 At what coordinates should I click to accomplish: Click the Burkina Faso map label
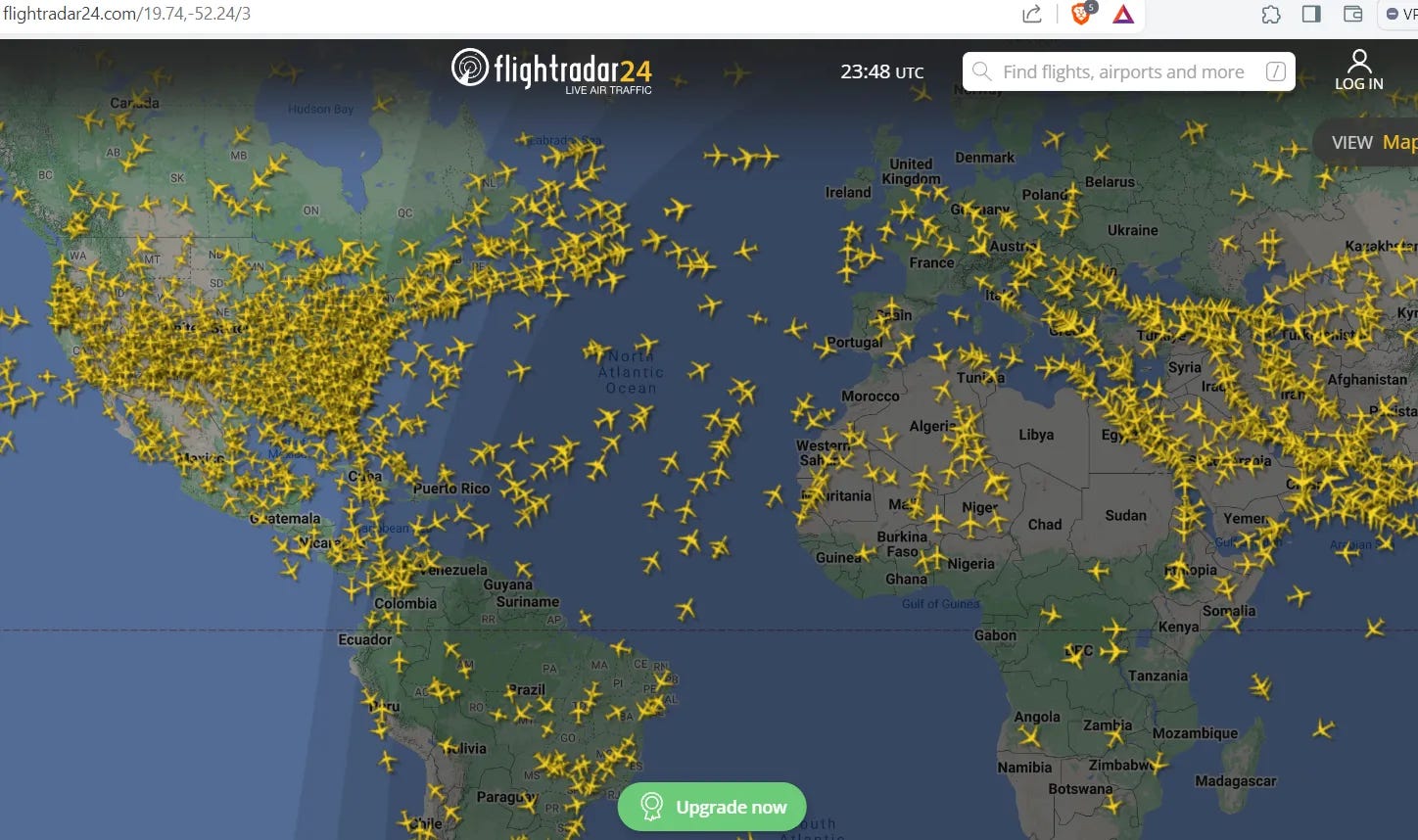click(x=903, y=544)
